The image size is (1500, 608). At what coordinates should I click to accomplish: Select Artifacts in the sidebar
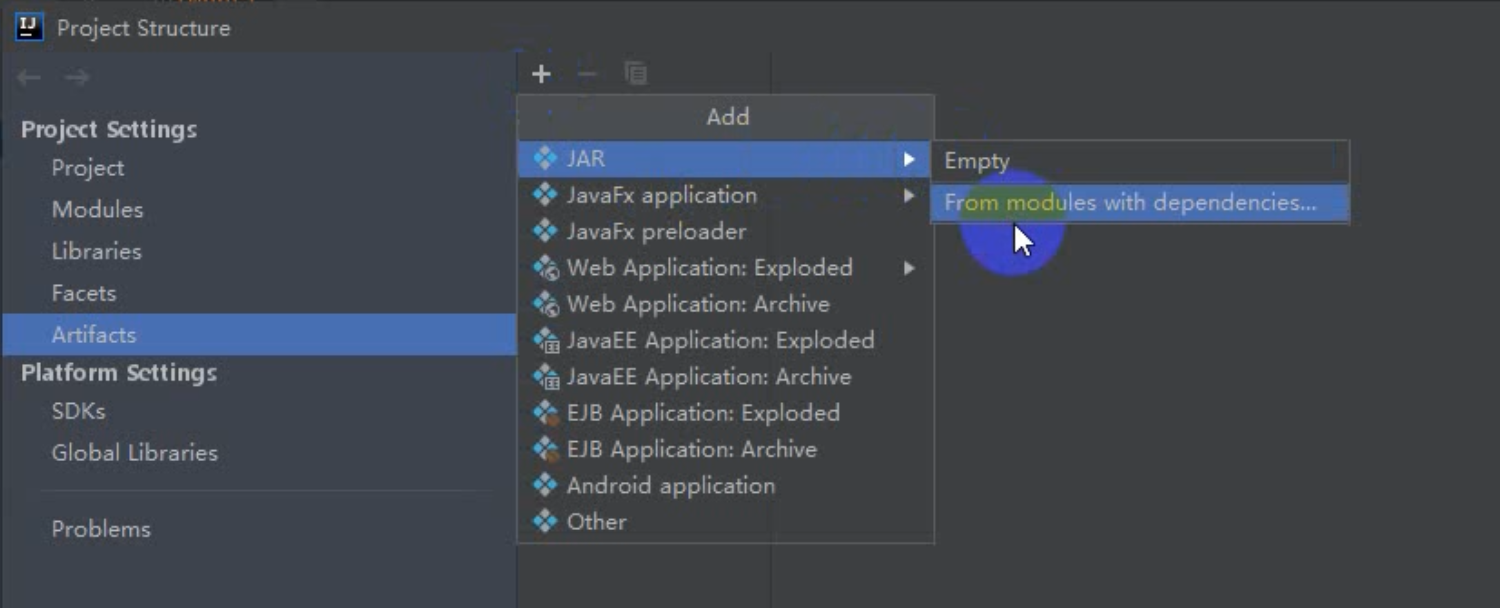click(x=258, y=335)
